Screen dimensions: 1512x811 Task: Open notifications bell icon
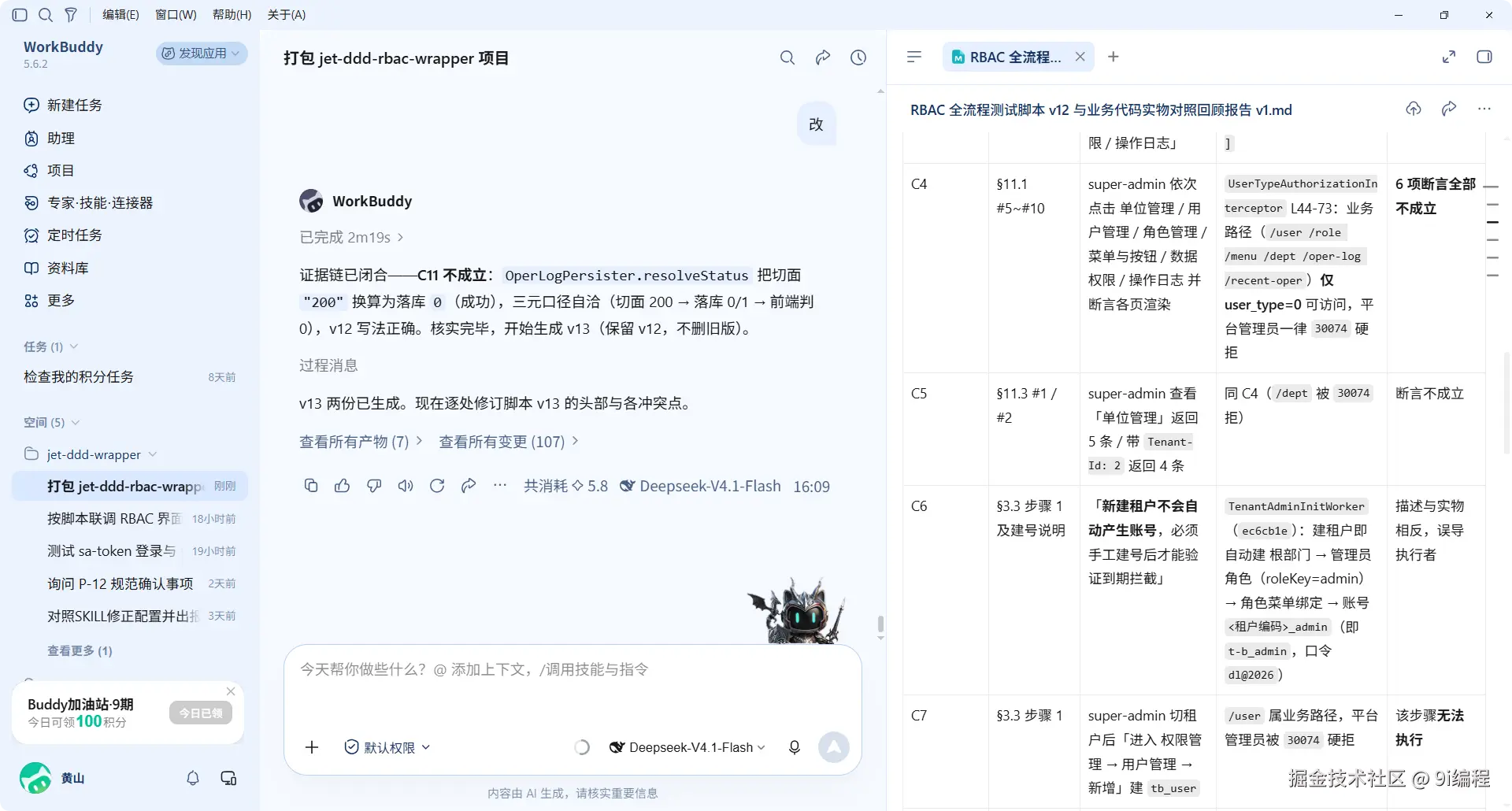coord(193,778)
